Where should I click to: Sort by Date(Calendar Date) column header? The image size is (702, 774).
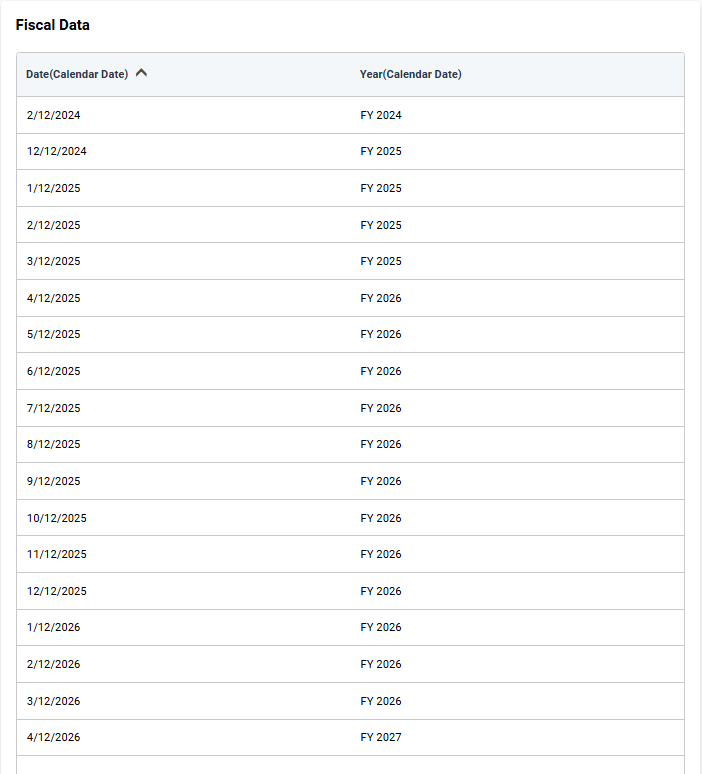pyautogui.click(x=77, y=74)
